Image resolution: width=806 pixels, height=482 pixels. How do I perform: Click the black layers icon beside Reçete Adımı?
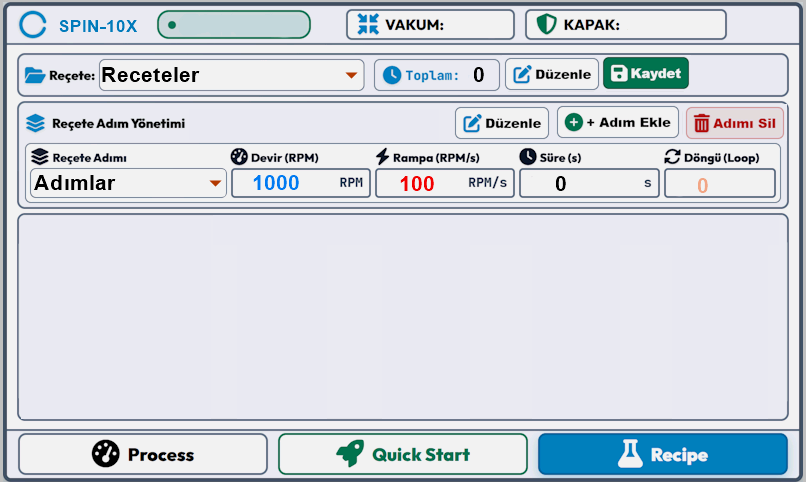[x=40, y=157]
